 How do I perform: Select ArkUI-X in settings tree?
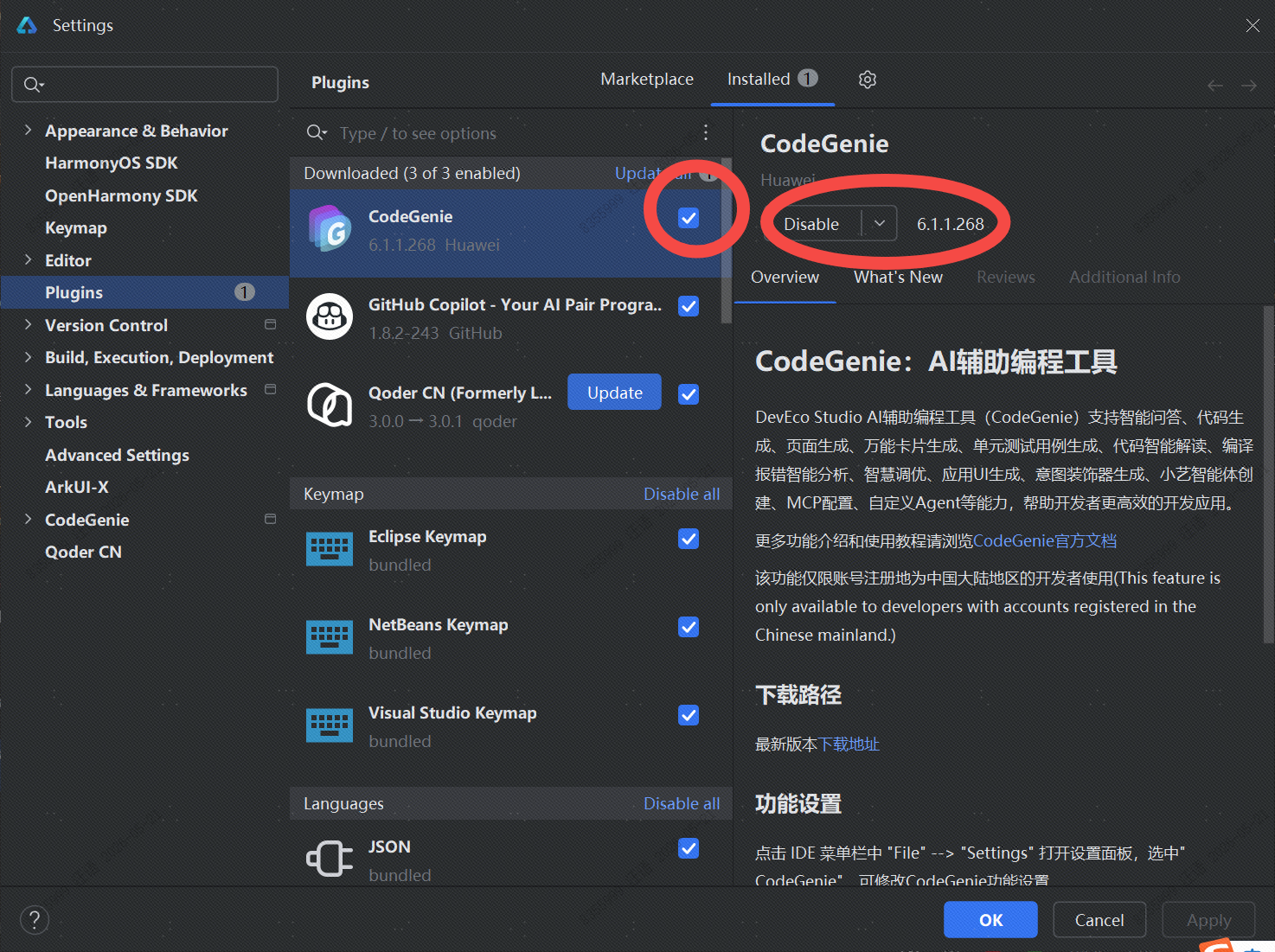pyautogui.click(x=77, y=487)
